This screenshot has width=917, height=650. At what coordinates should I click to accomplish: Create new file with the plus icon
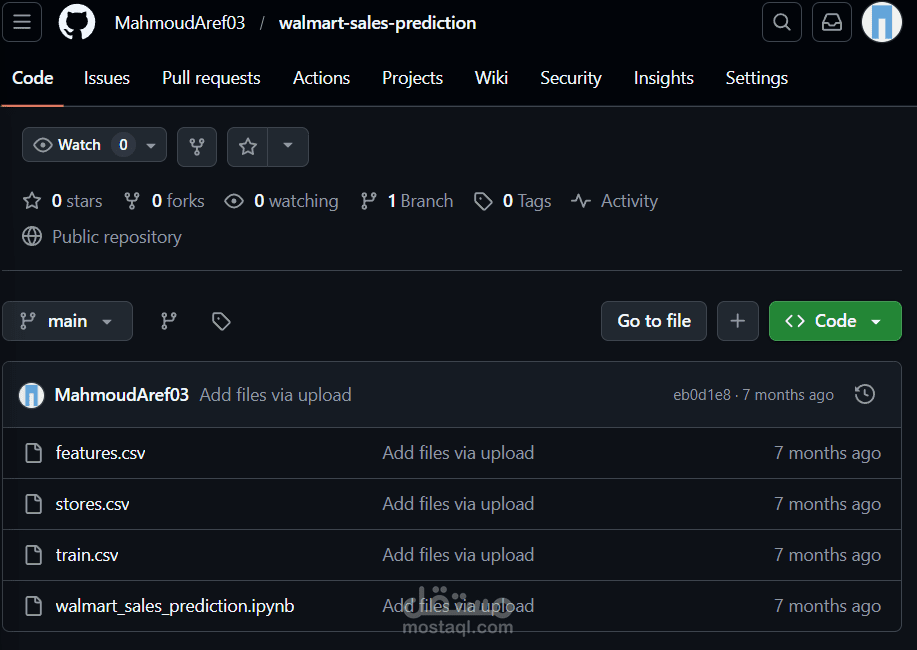pyautogui.click(x=737, y=321)
